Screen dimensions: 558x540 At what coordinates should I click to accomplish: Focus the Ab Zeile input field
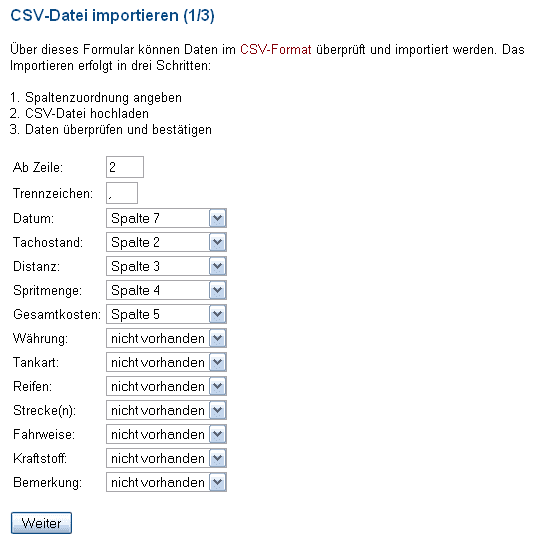coord(125,167)
